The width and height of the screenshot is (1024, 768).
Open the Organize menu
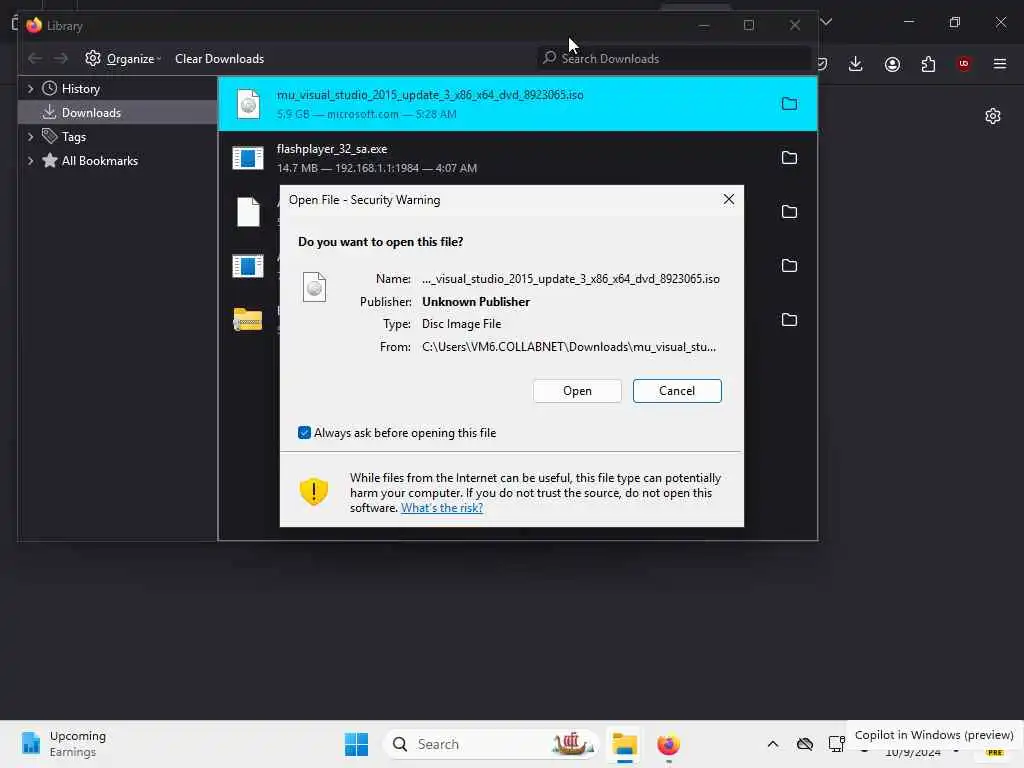(123, 58)
